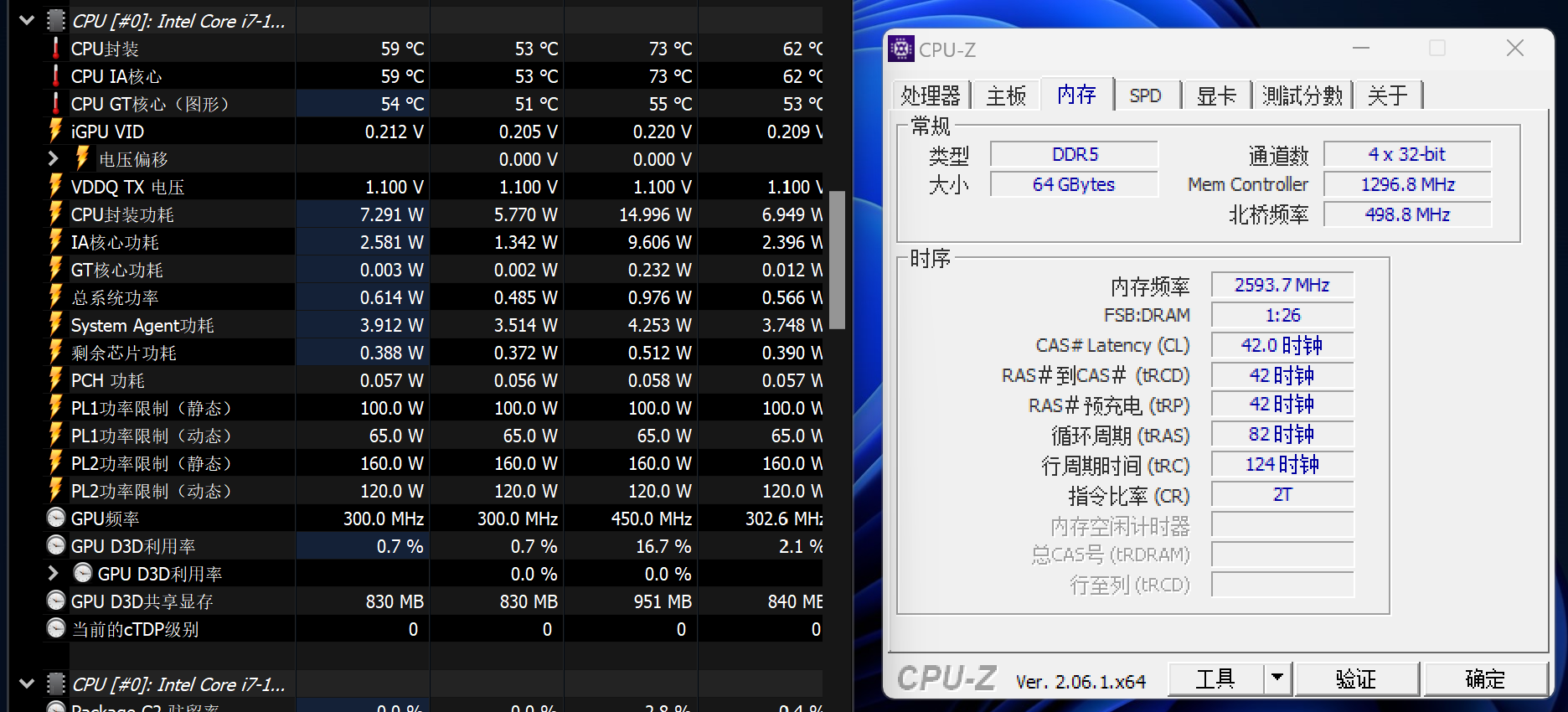Click clock icon beside GPU D3D共享显存

tap(56, 601)
